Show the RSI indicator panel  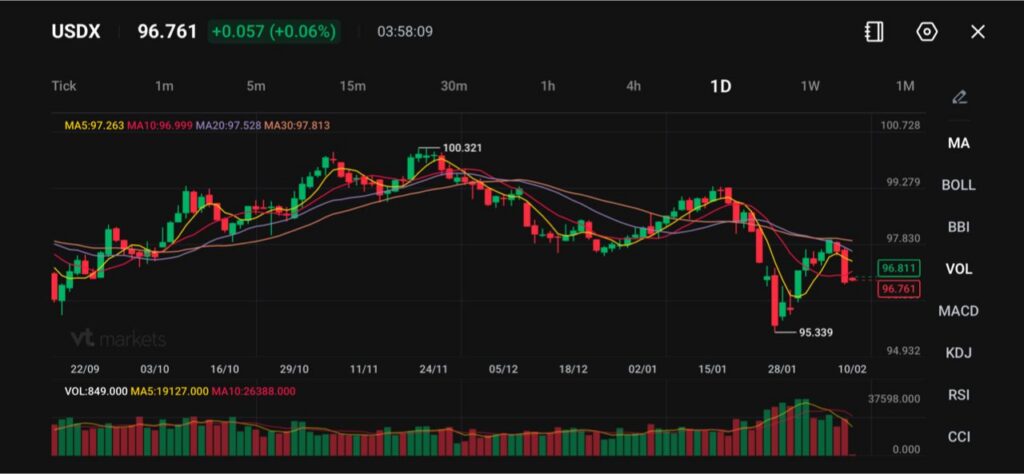point(958,395)
